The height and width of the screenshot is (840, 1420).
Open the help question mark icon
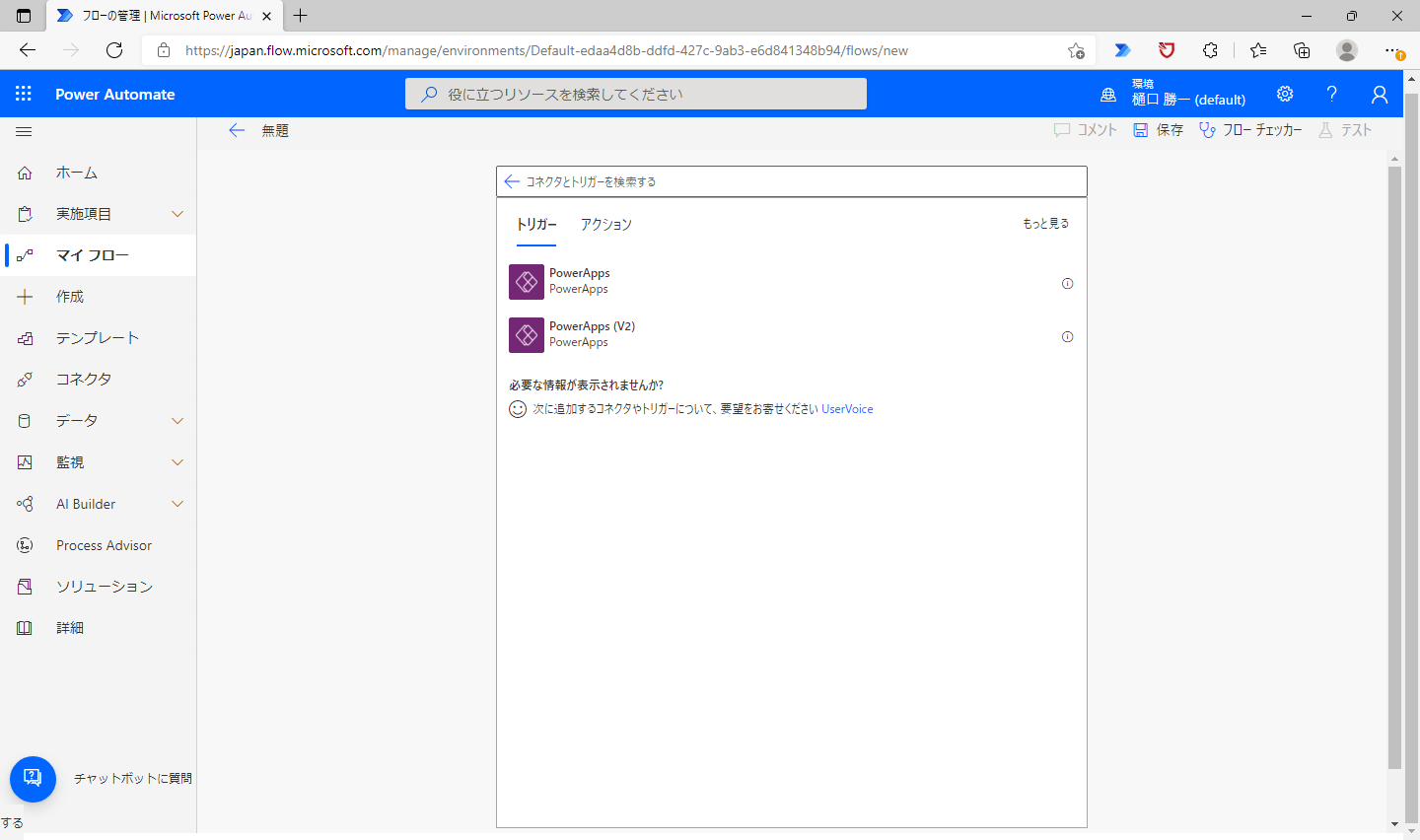pyautogui.click(x=1332, y=94)
